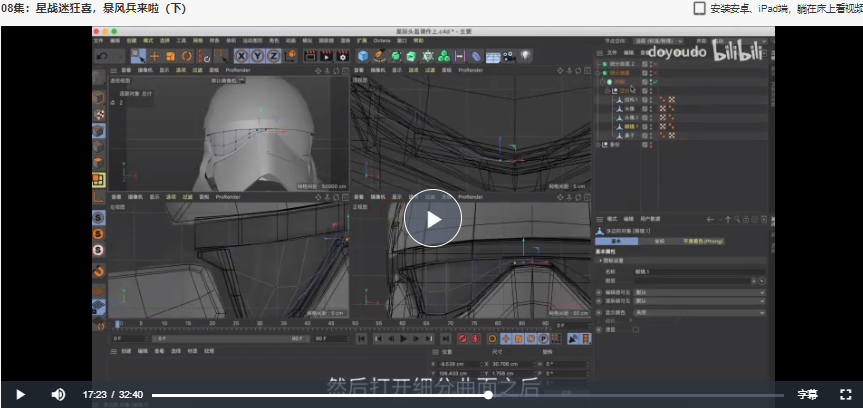Open Render Settings clapperboard with gear
Image resolution: width=863 pixels, height=408 pixels.
(343, 56)
